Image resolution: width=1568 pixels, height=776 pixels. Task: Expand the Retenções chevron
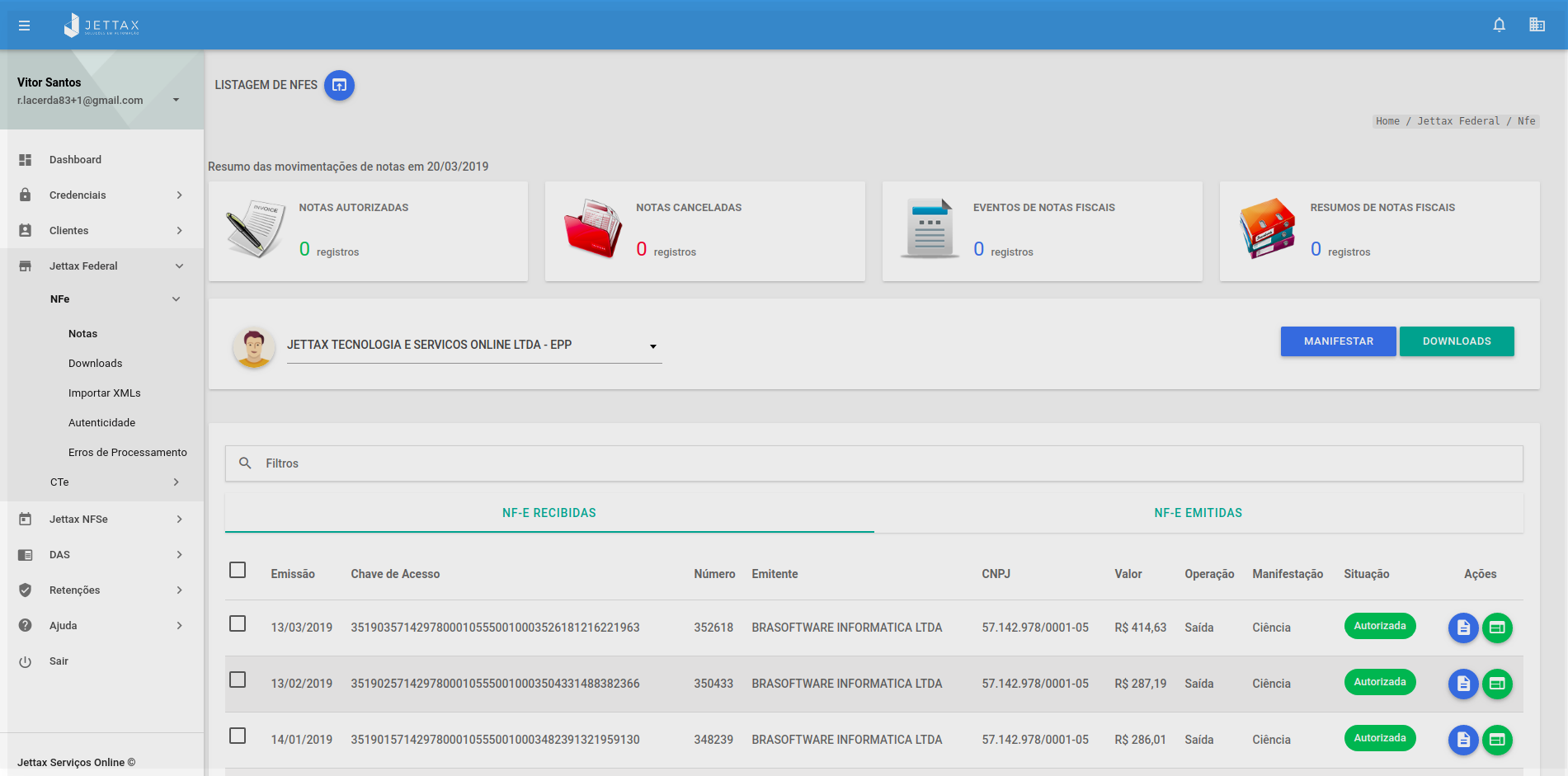pyautogui.click(x=179, y=590)
